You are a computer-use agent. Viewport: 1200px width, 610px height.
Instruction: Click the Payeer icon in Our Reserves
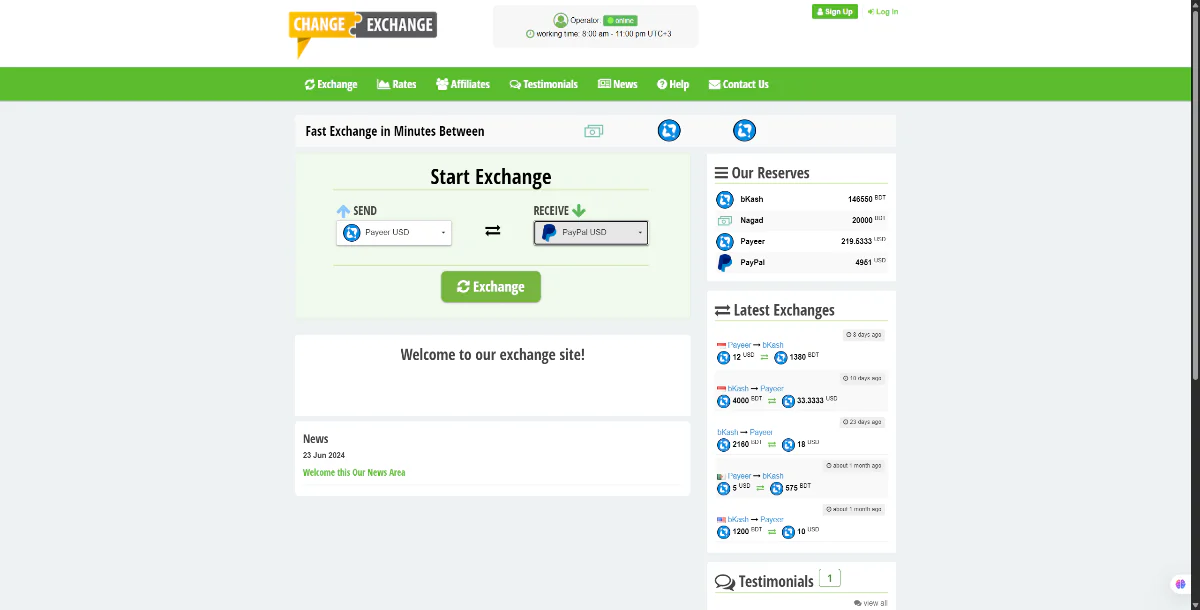(725, 241)
